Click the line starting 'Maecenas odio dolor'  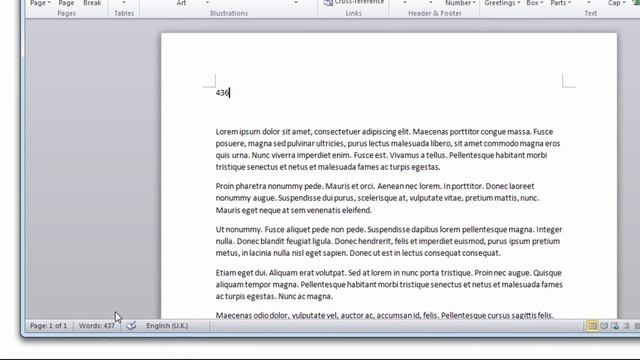click(x=384, y=315)
